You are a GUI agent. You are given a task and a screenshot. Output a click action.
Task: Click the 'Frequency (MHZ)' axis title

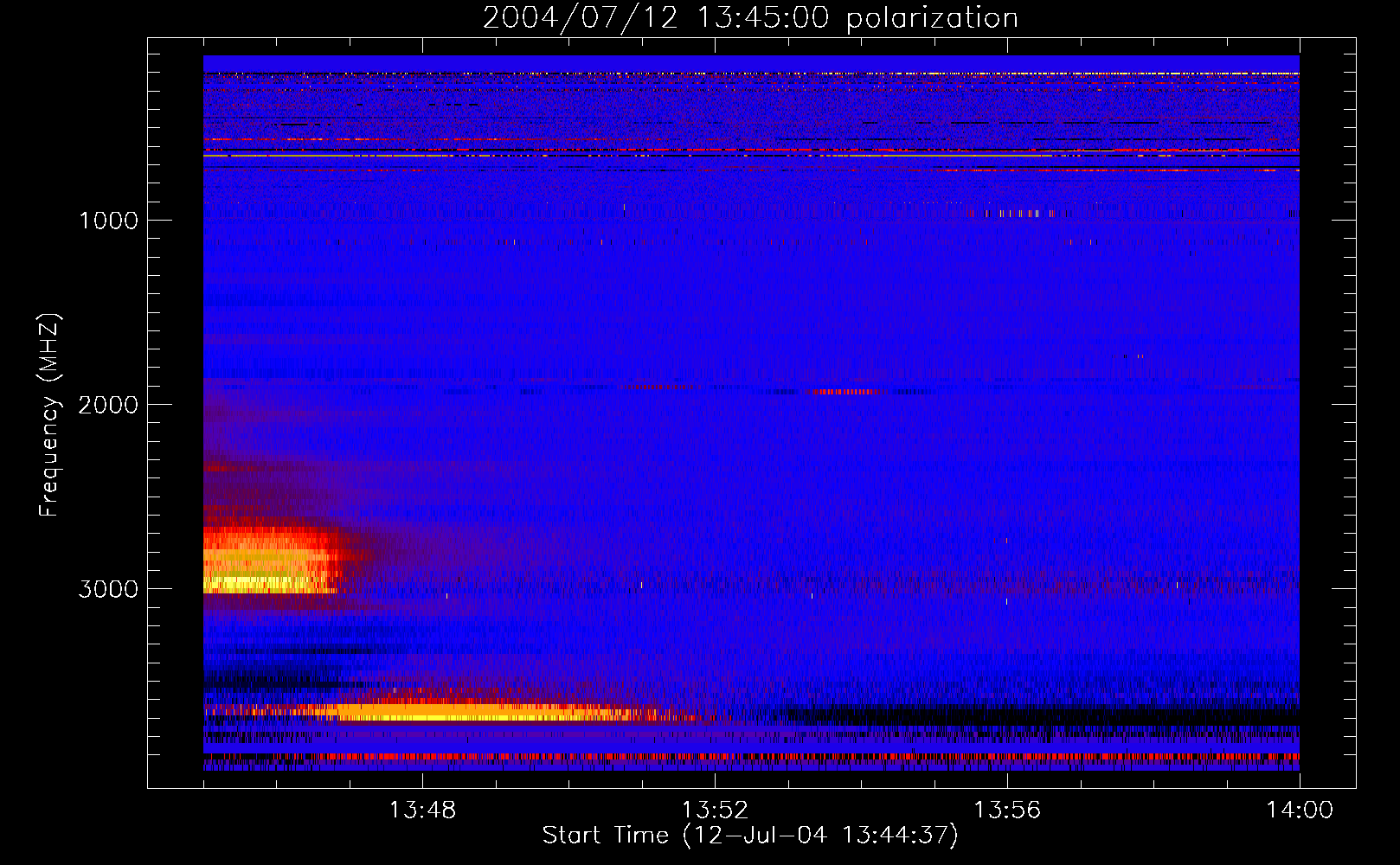point(49,415)
